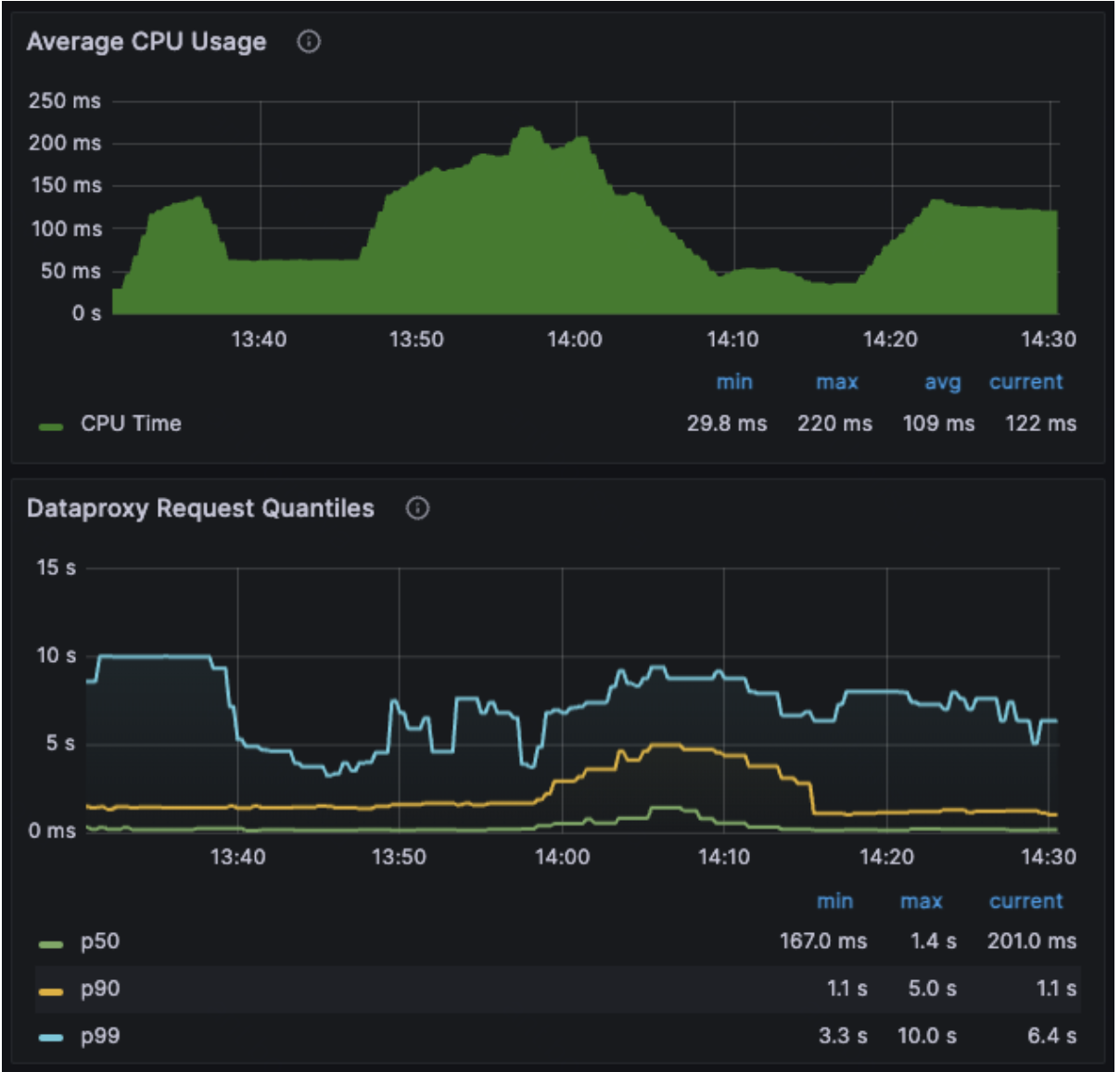The height and width of the screenshot is (1072, 1120).
Task: Open Average CPU Usage panel title menu
Action: [146, 42]
